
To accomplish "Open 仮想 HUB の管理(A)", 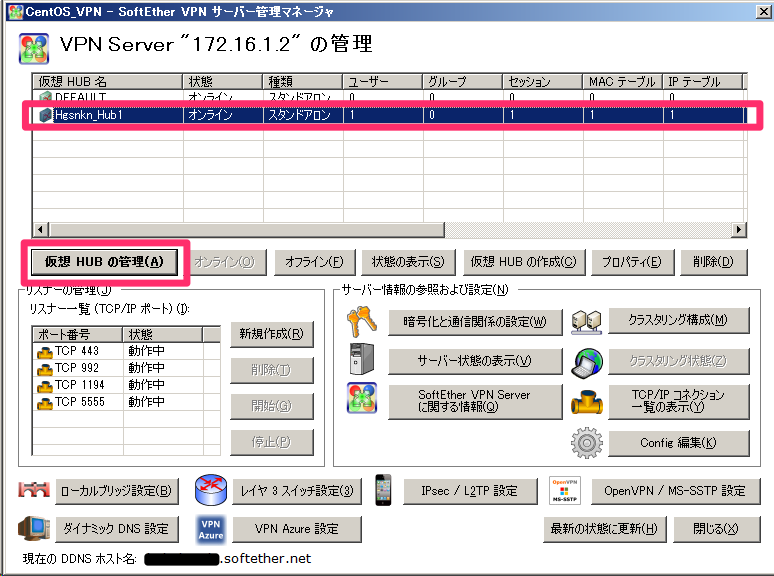I will 104,262.
